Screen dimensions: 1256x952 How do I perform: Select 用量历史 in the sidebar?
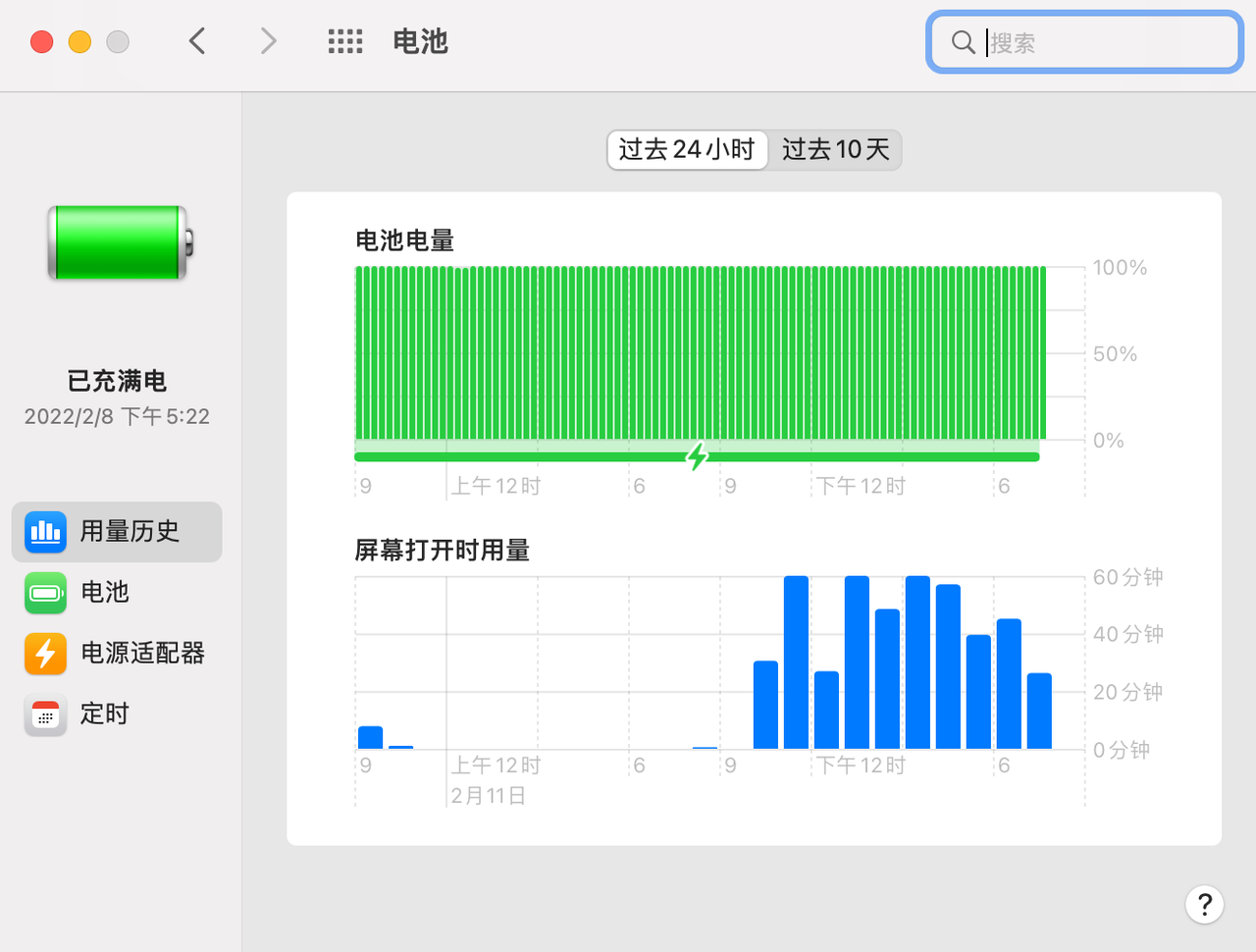tap(117, 532)
